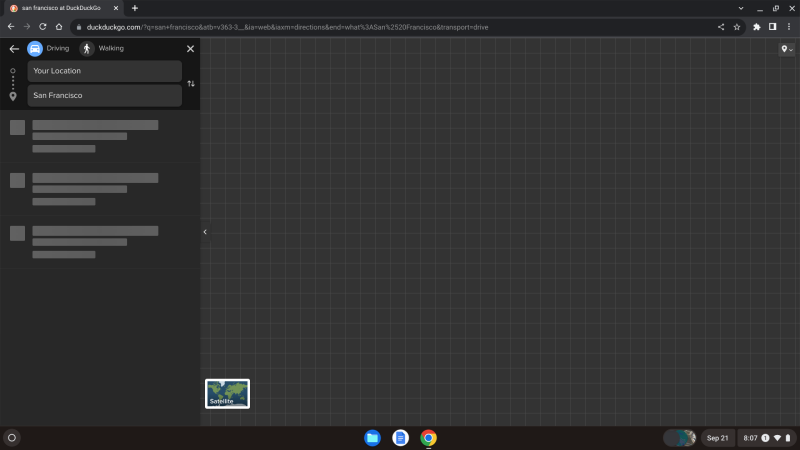
Task: Select the Driving car icon
Action: (35, 48)
